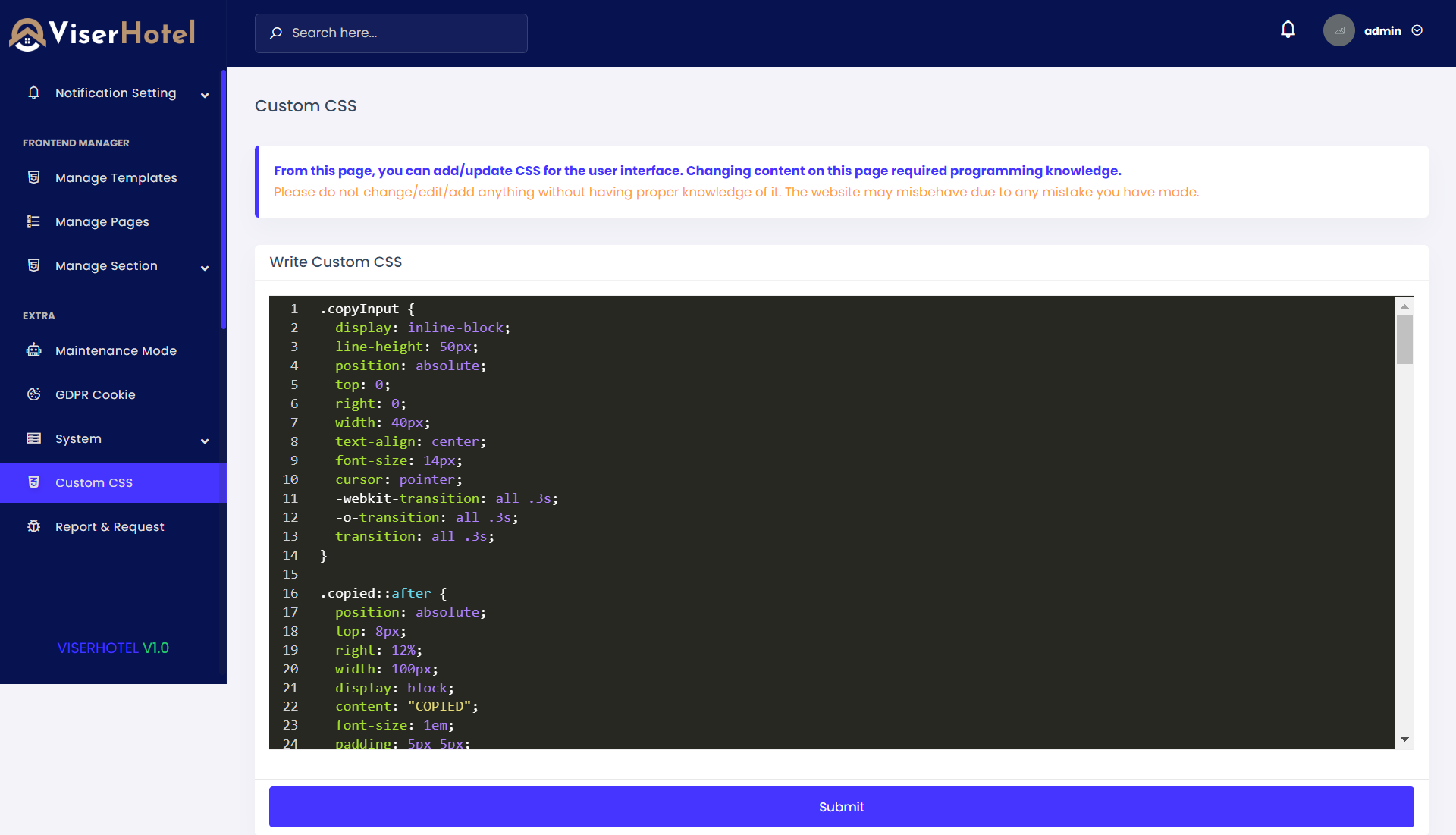Click the VISERHOTEL V1.0 version text
This screenshot has width=1456, height=835.
[x=113, y=648]
